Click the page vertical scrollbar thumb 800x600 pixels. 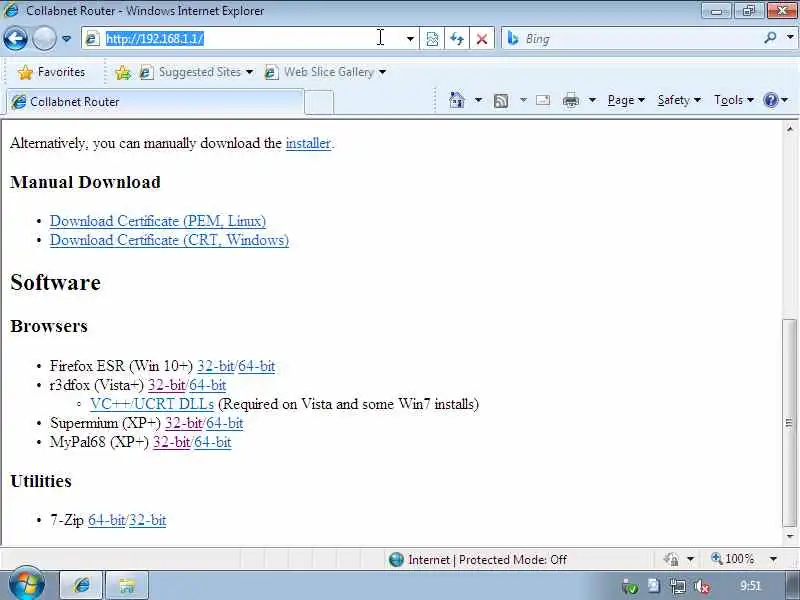pos(789,423)
